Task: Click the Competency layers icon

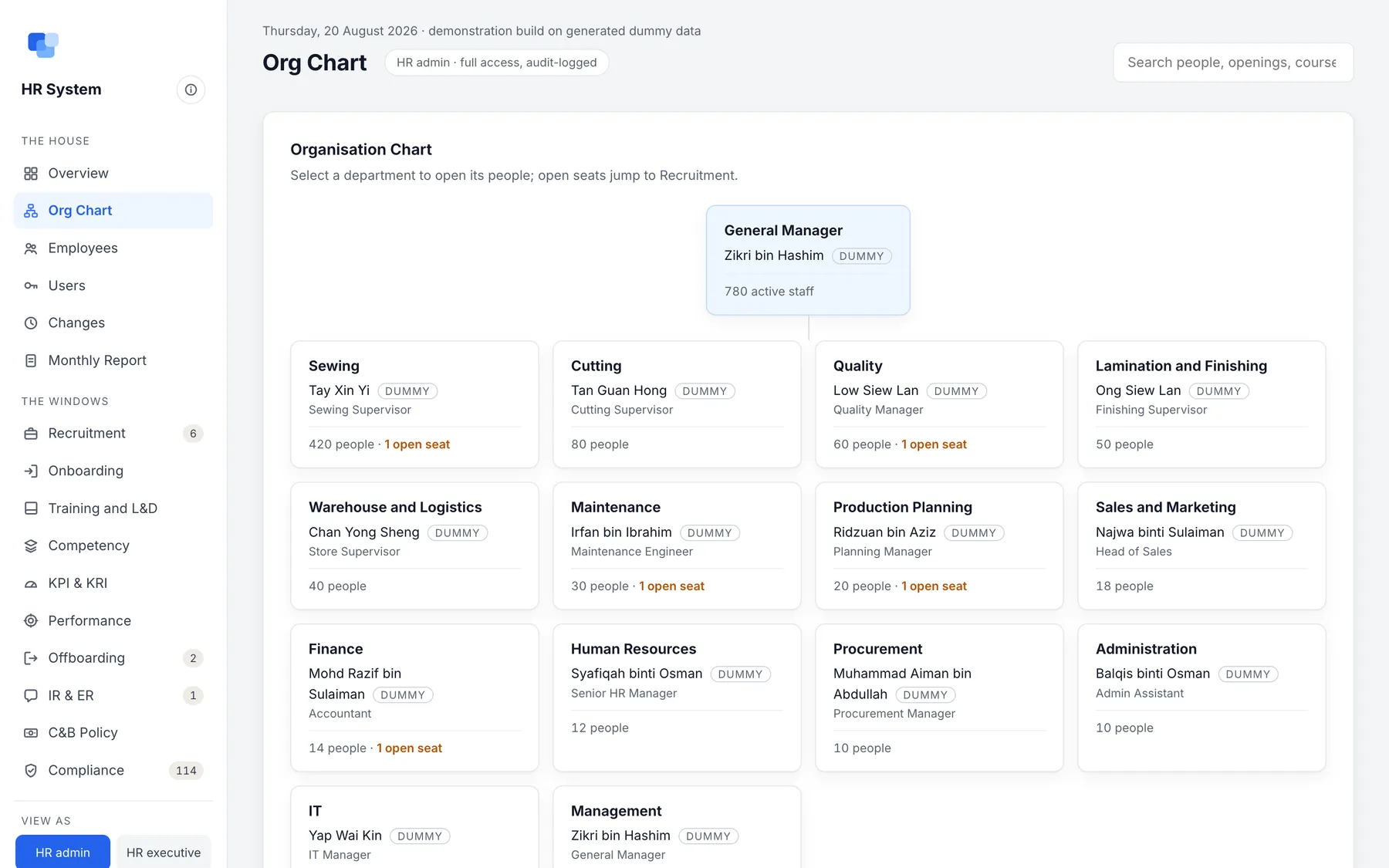Action: point(31,545)
